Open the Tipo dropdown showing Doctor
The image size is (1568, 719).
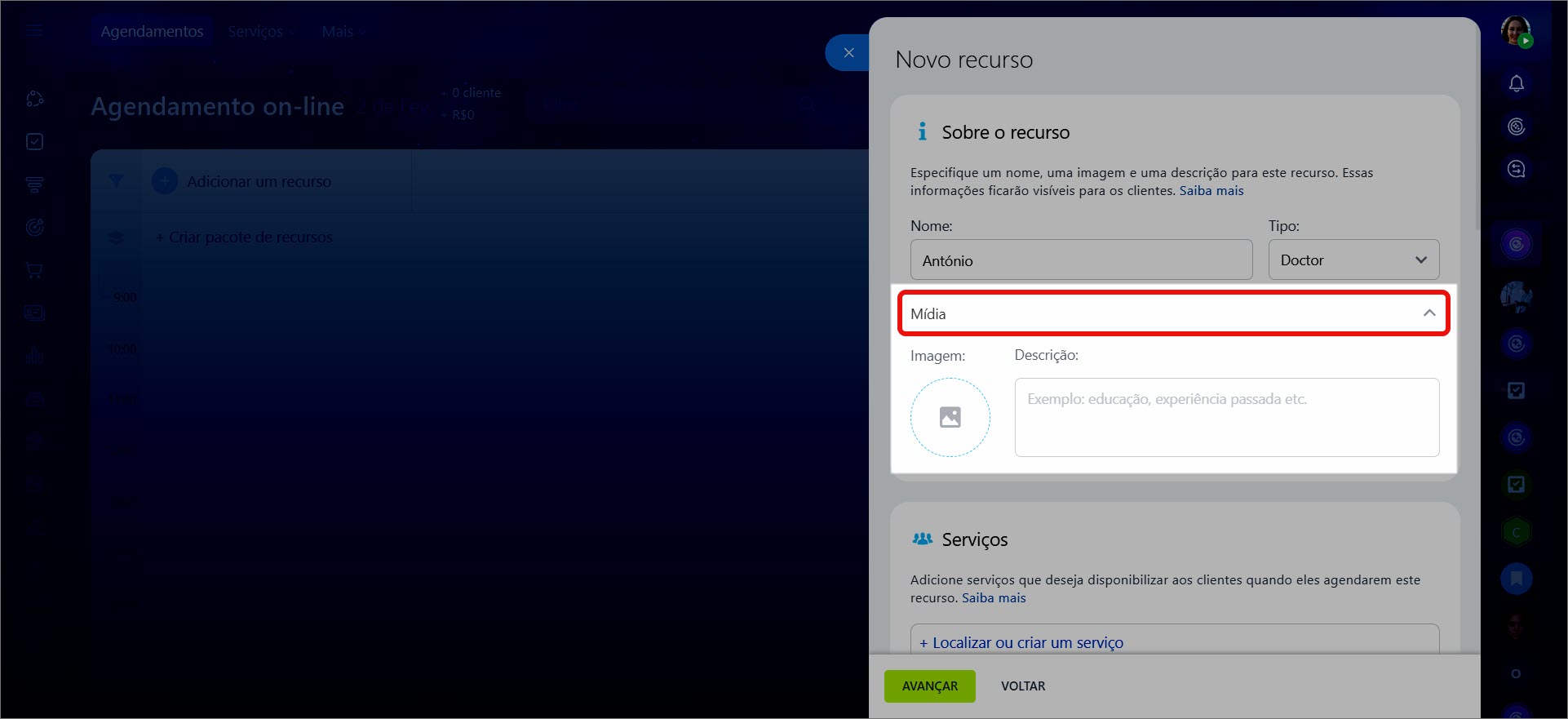click(x=1353, y=260)
